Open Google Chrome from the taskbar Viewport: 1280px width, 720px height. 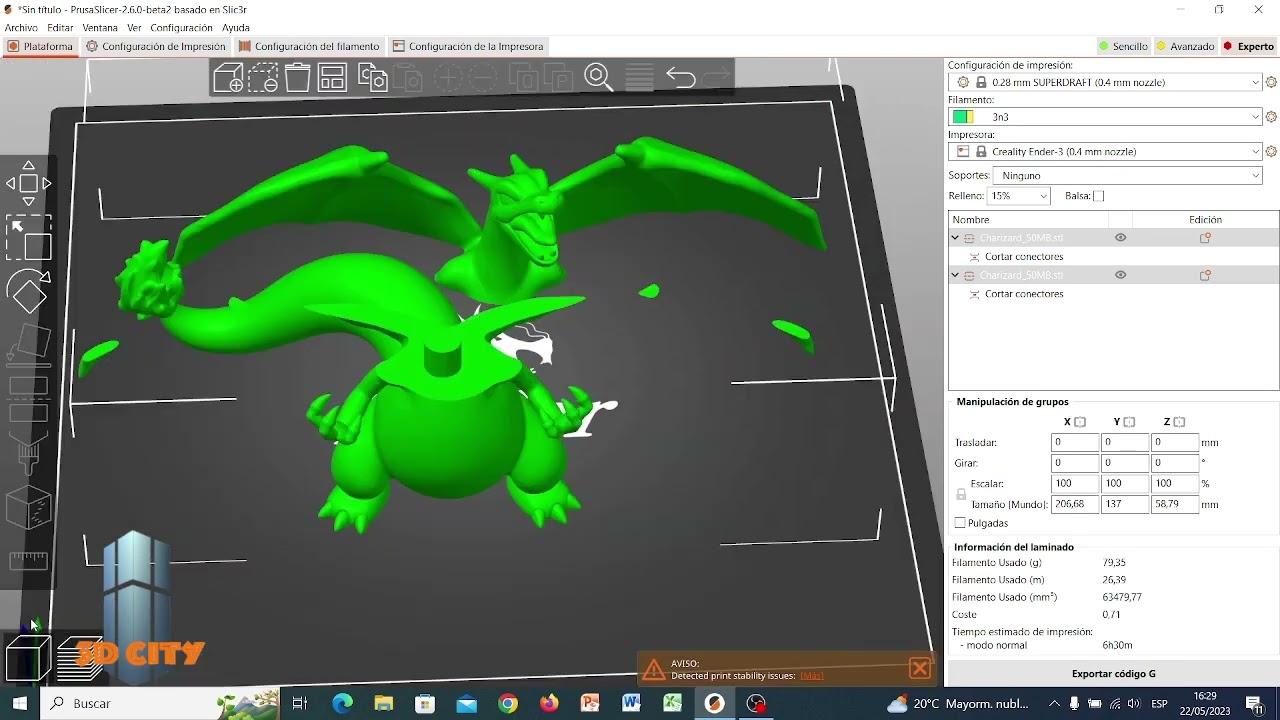click(508, 703)
